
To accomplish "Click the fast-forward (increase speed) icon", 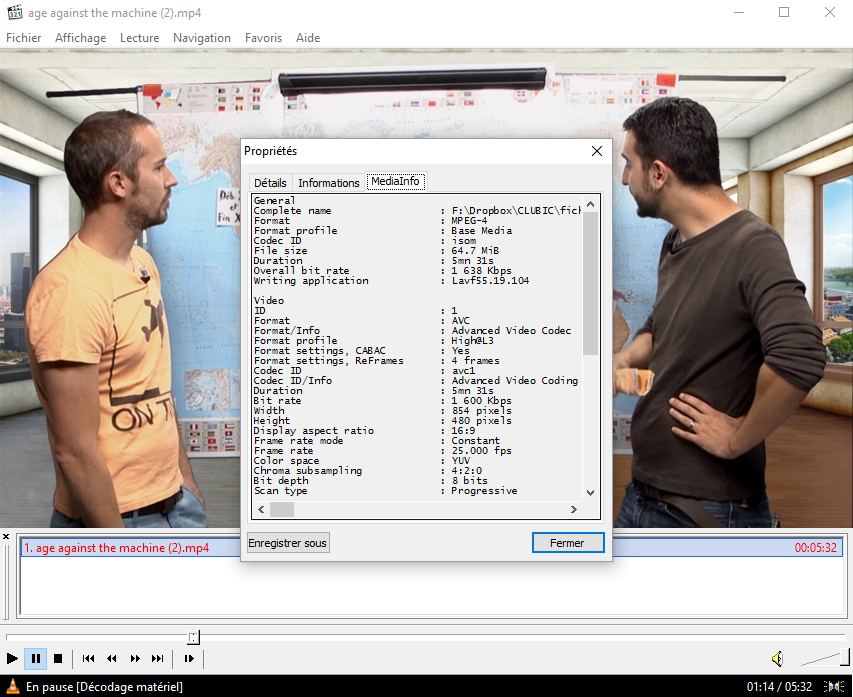I will click(135, 658).
